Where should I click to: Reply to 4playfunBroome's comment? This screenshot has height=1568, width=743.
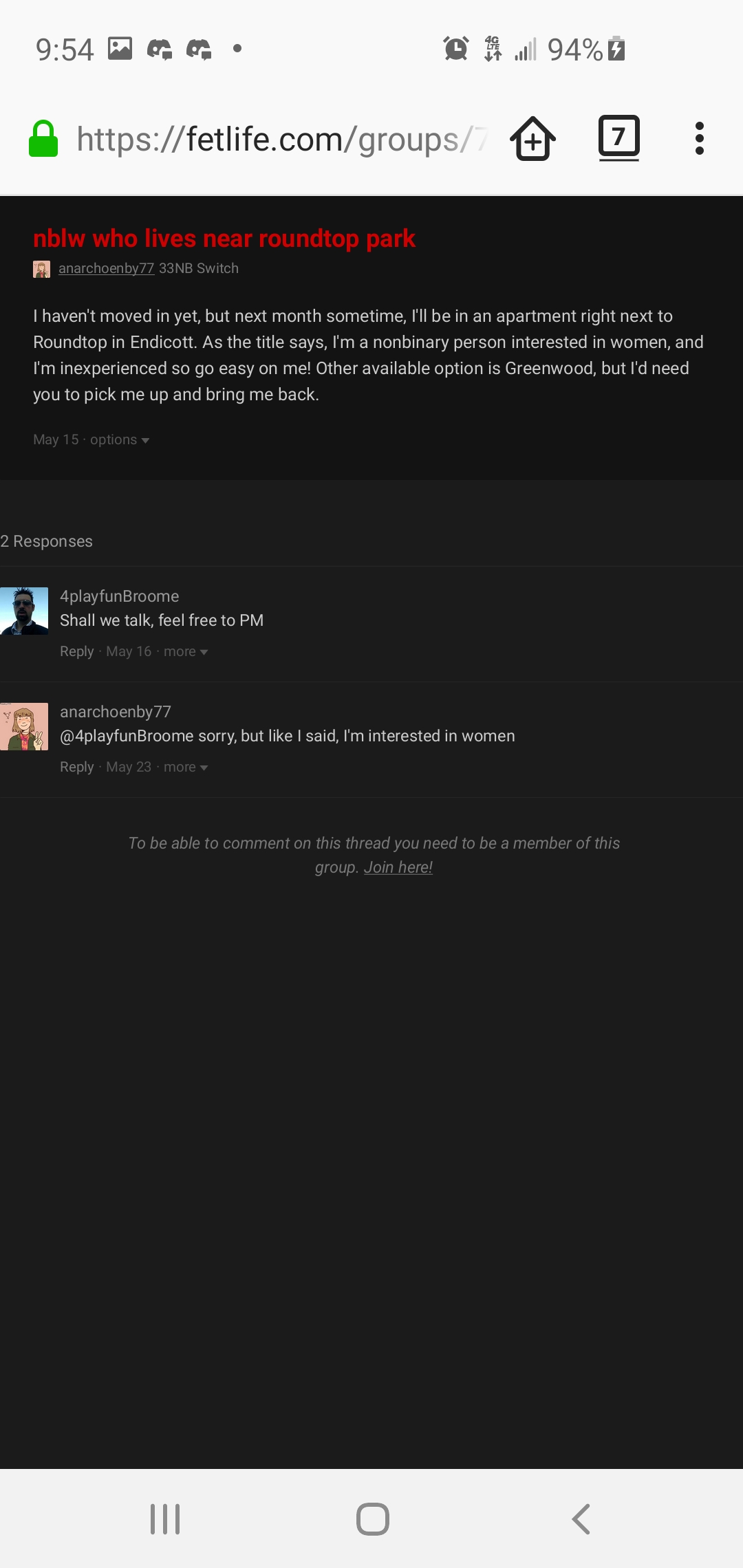tap(76, 651)
